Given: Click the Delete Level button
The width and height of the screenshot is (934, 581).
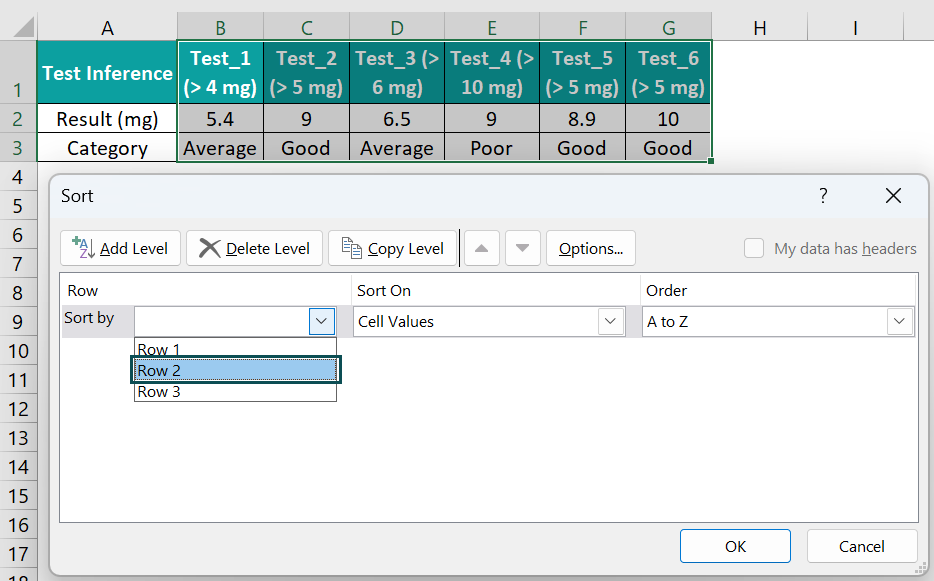Looking at the screenshot, I should [254, 248].
